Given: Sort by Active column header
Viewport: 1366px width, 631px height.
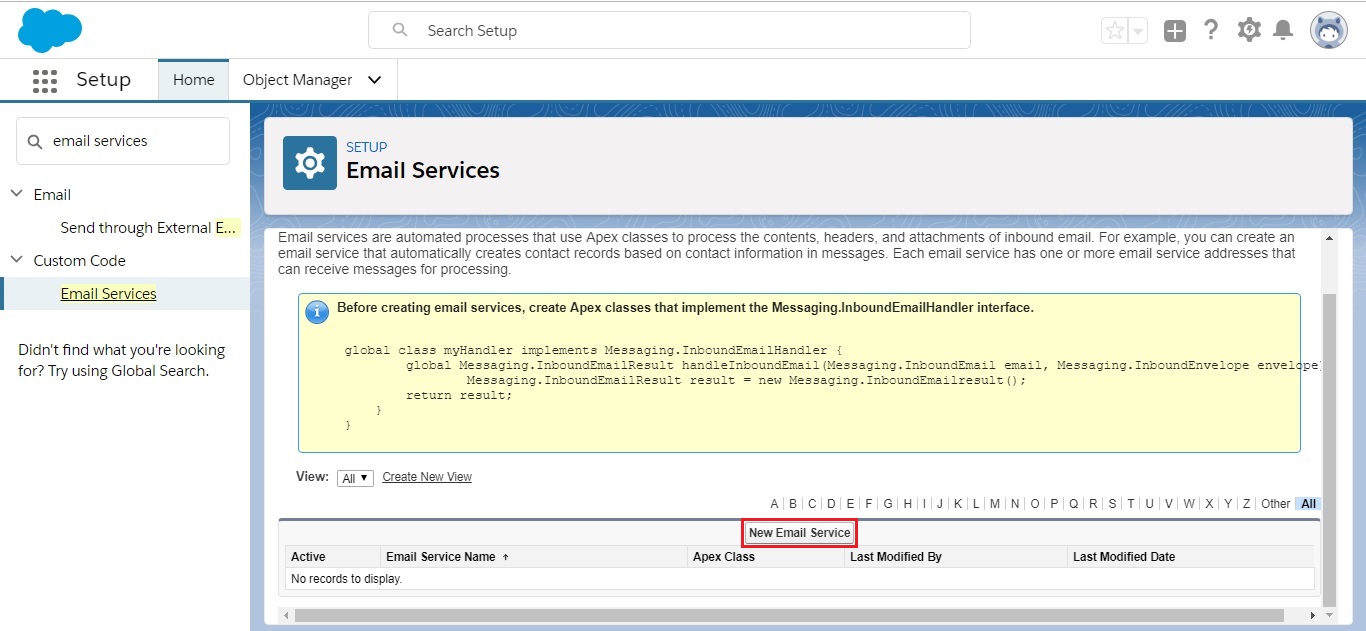Looking at the screenshot, I should point(308,557).
